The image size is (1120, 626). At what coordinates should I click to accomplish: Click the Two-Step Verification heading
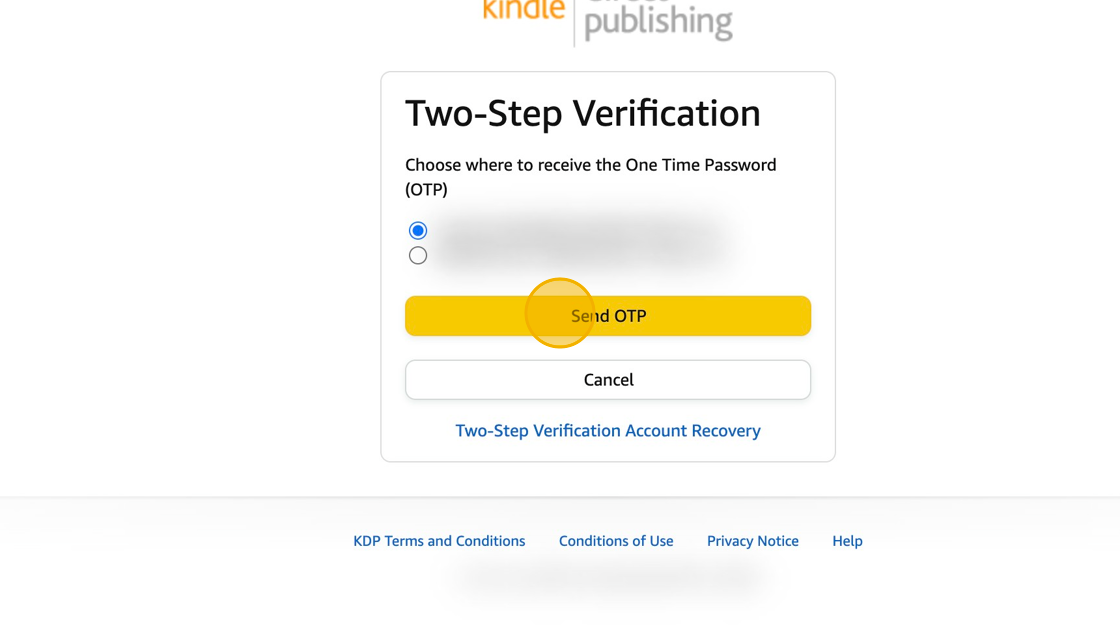click(x=583, y=114)
